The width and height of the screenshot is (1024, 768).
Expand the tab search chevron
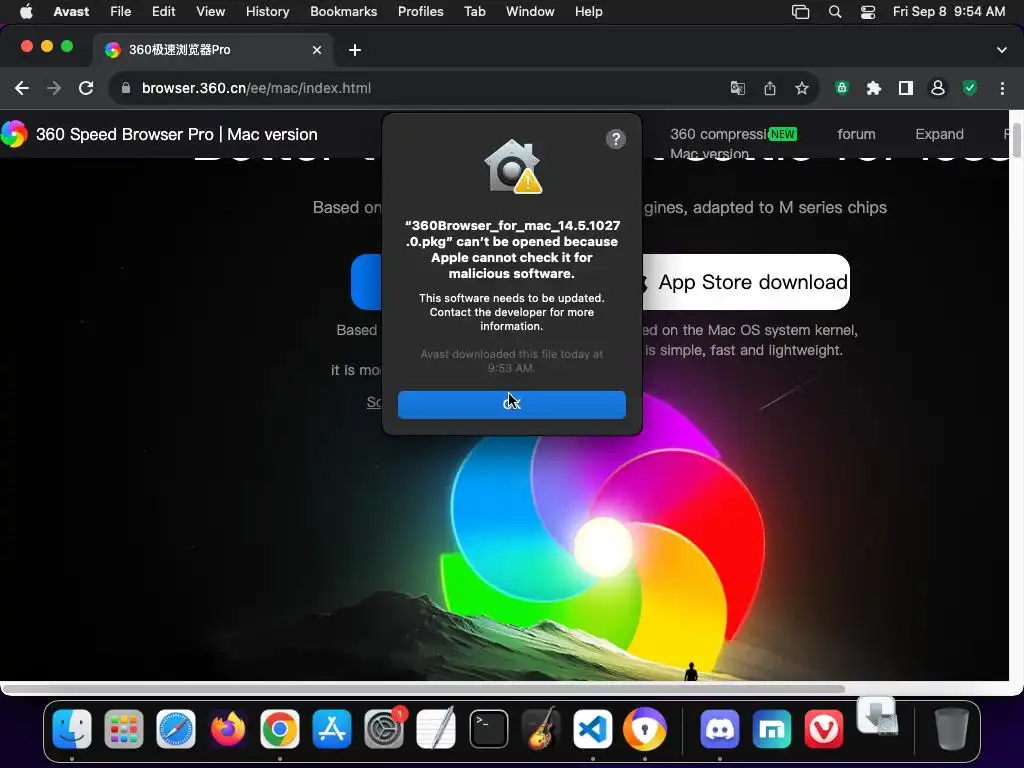1002,50
